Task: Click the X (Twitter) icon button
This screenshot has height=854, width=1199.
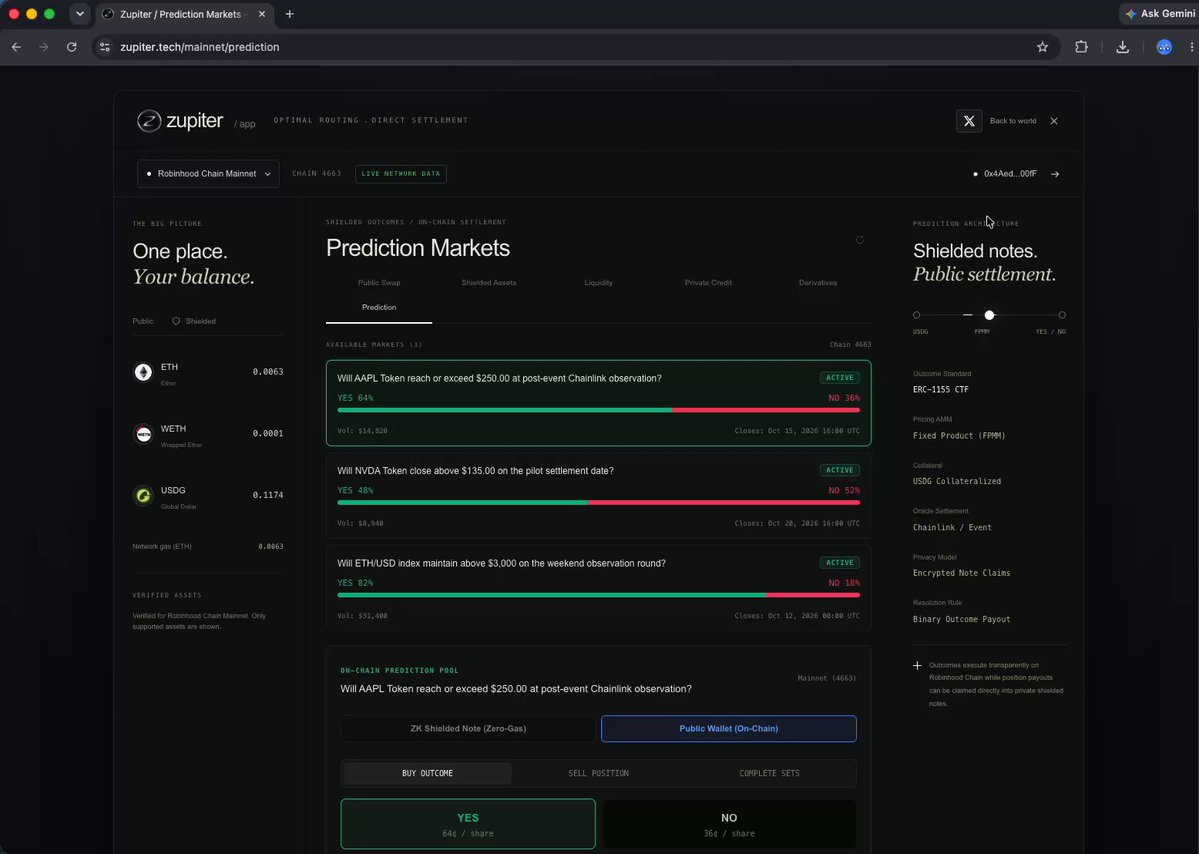Action: [969, 121]
